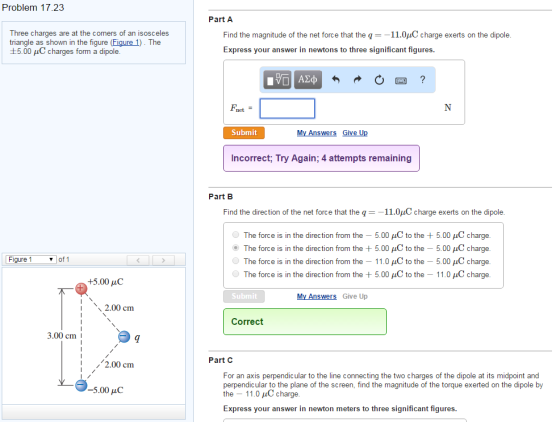Screen dimensions: 560x422
Task: Undo the last answer edit
Action: click(335, 79)
